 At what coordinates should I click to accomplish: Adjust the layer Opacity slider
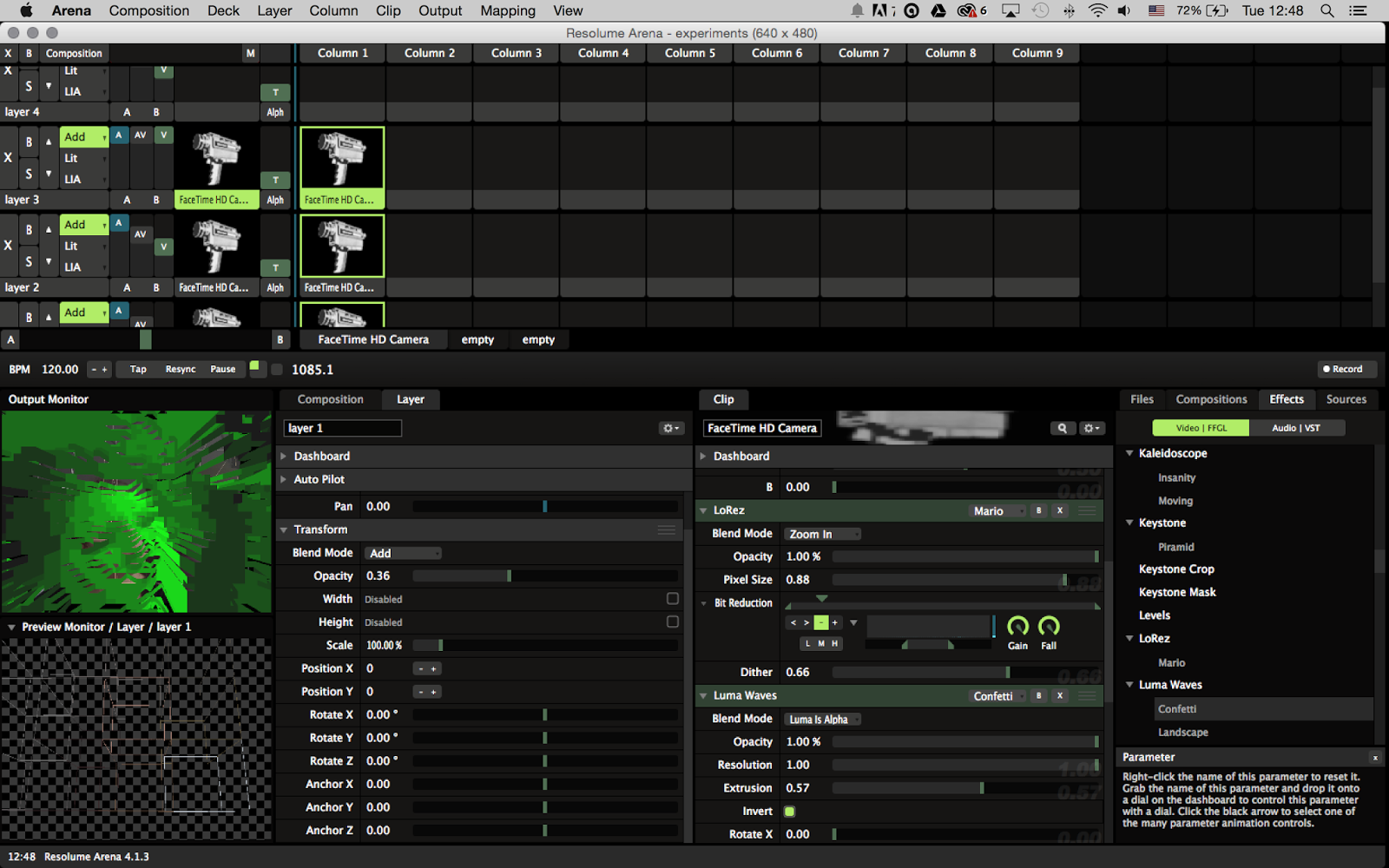545,575
